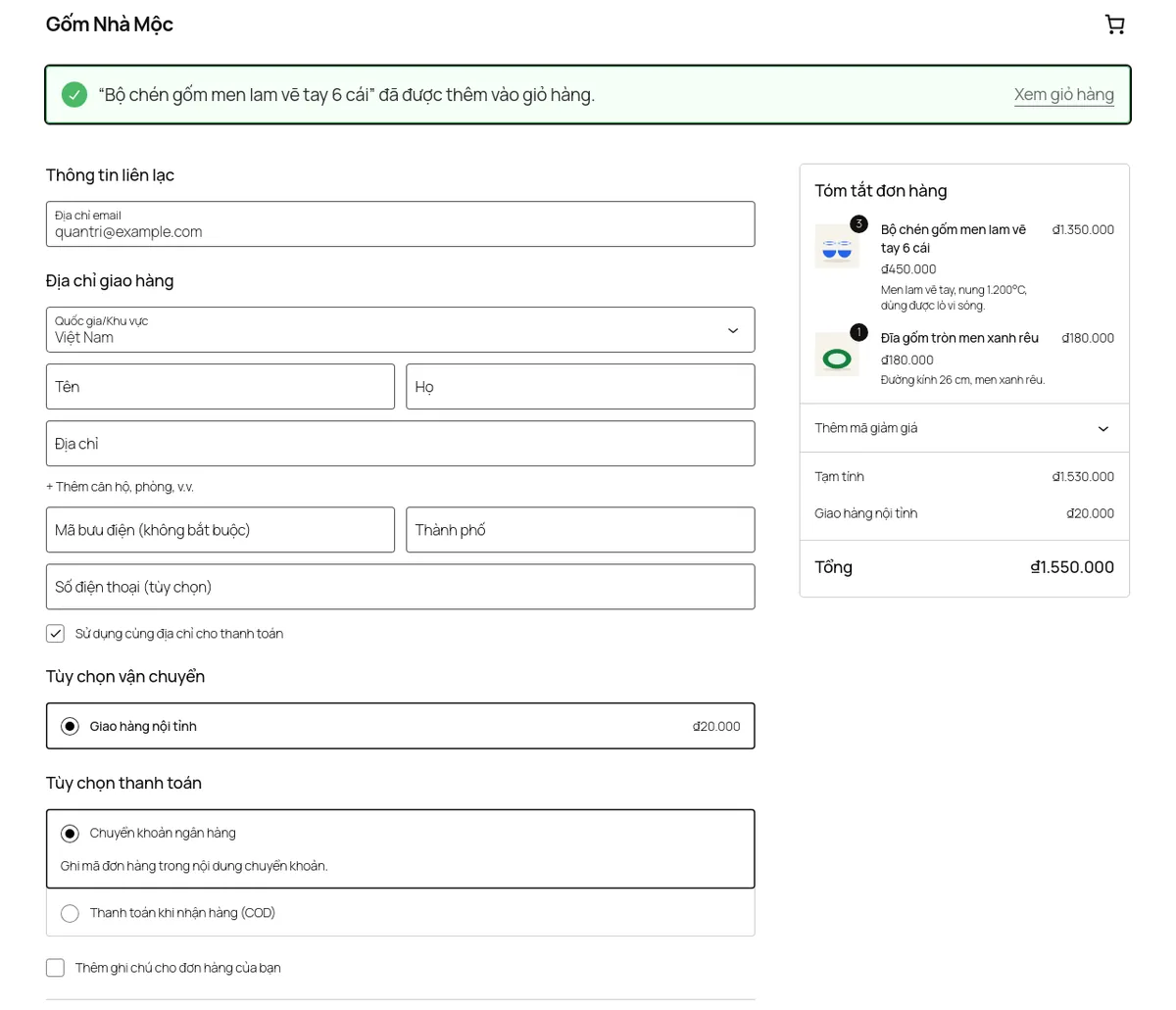
Task: Click the quantity badge showing 1
Action: pos(858,332)
